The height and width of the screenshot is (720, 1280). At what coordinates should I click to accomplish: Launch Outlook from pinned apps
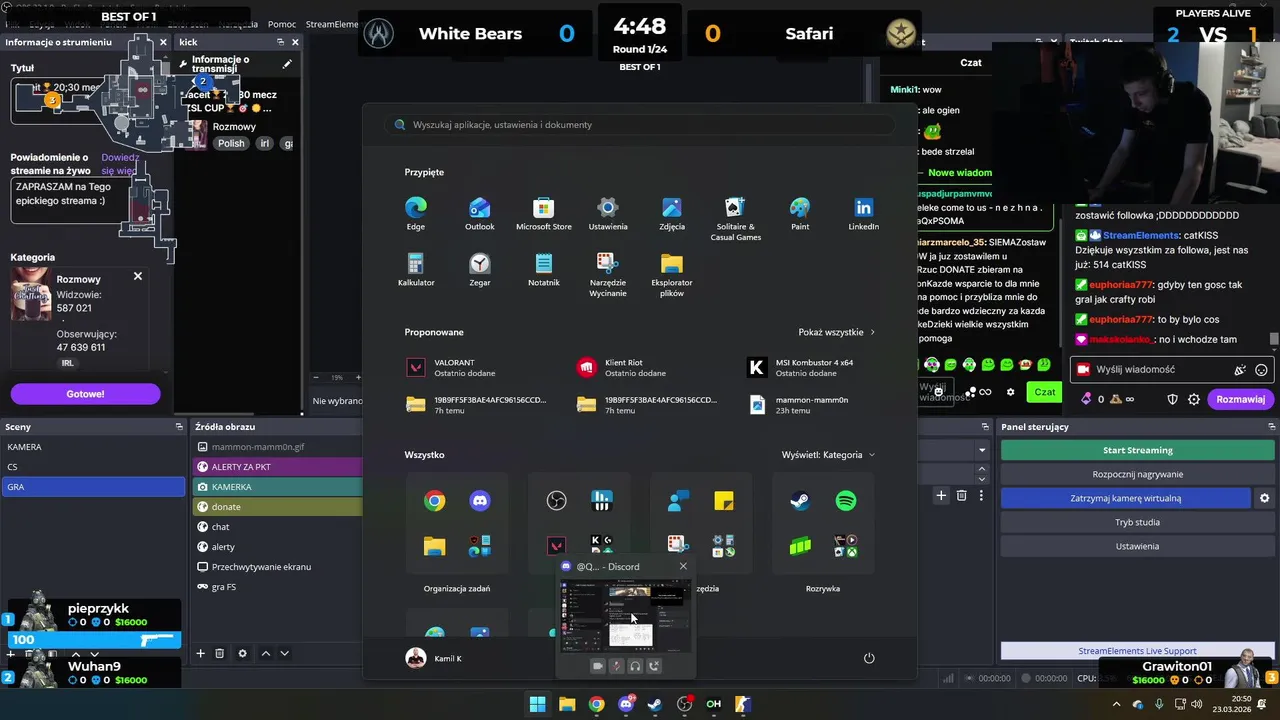[x=480, y=214]
